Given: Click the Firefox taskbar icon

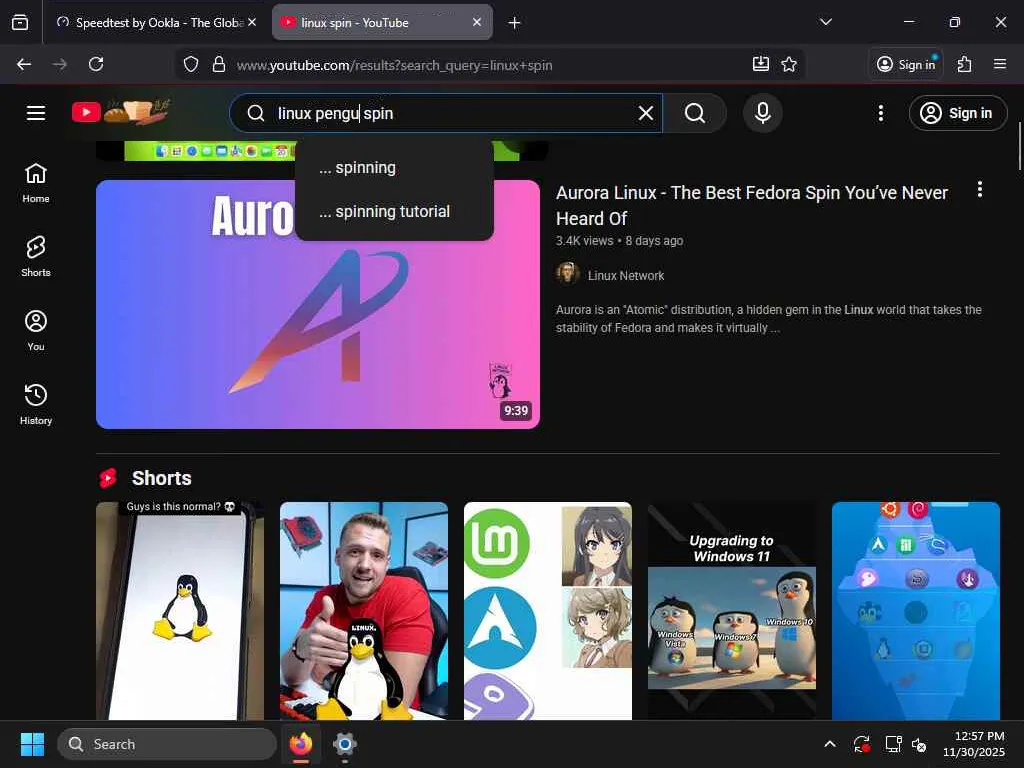Looking at the screenshot, I should tap(301, 744).
